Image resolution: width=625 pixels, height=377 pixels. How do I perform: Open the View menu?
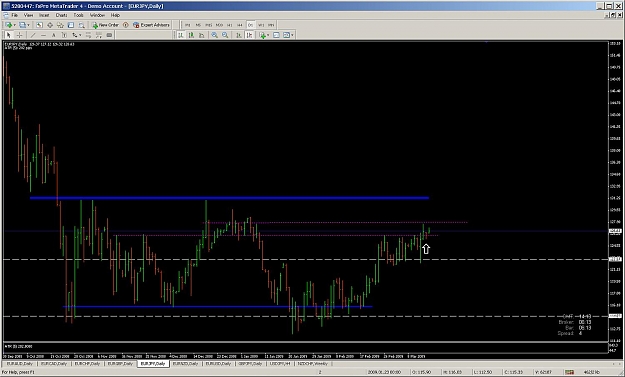28,15
